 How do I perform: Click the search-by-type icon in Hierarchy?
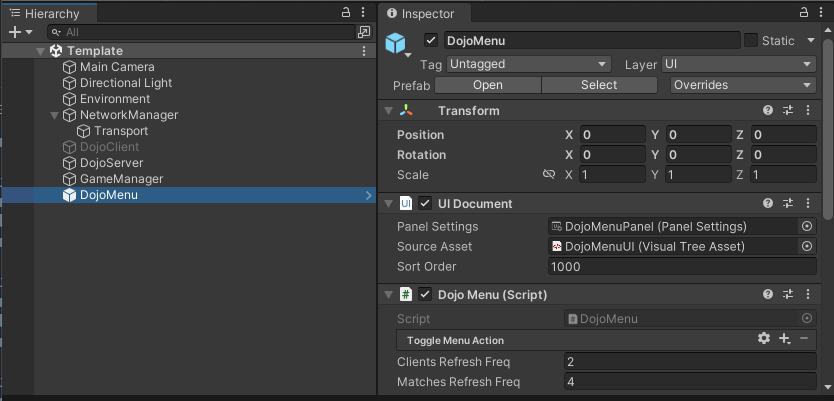point(364,32)
